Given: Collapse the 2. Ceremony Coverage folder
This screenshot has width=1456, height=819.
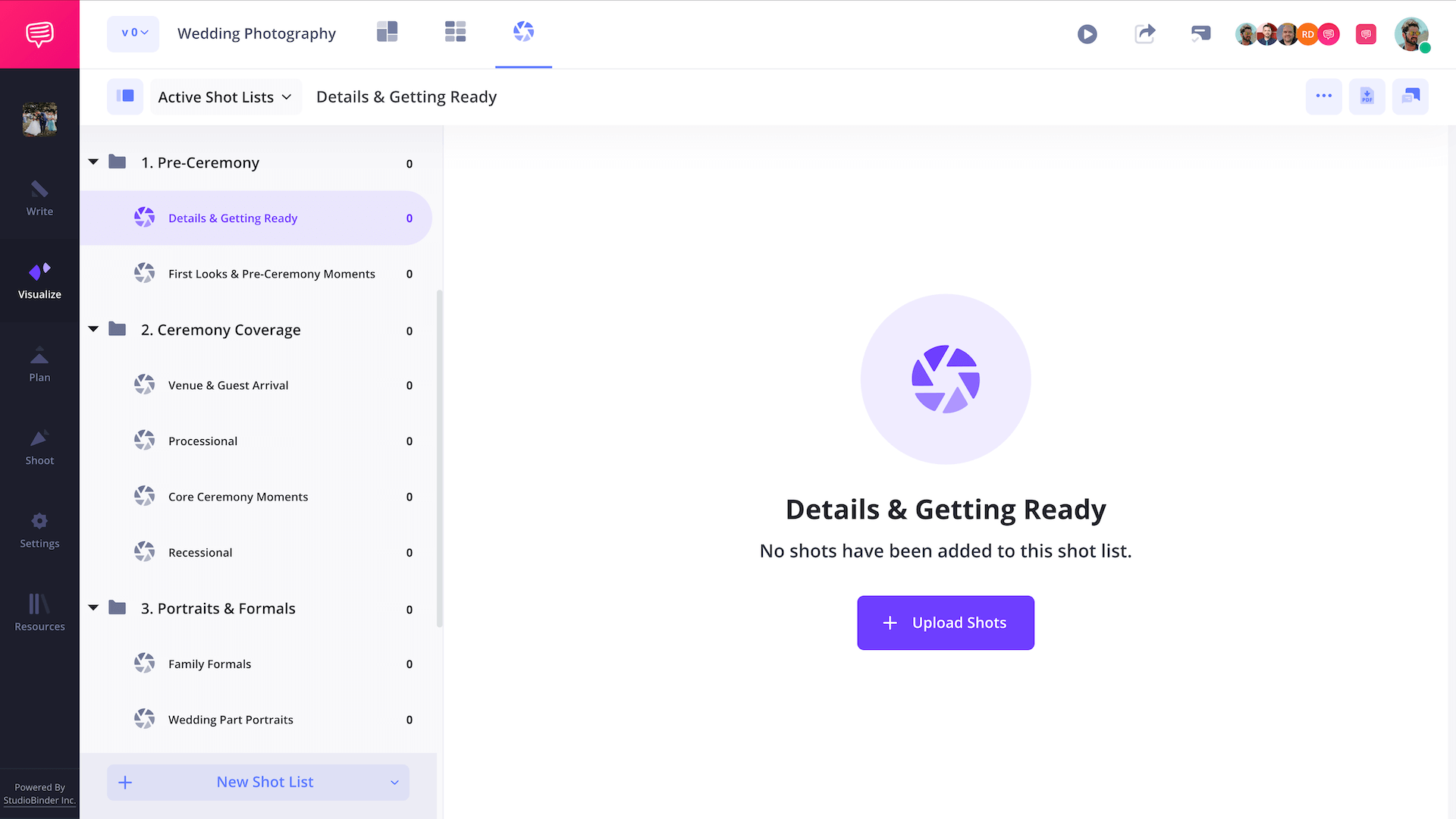Looking at the screenshot, I should coord(93,329).
